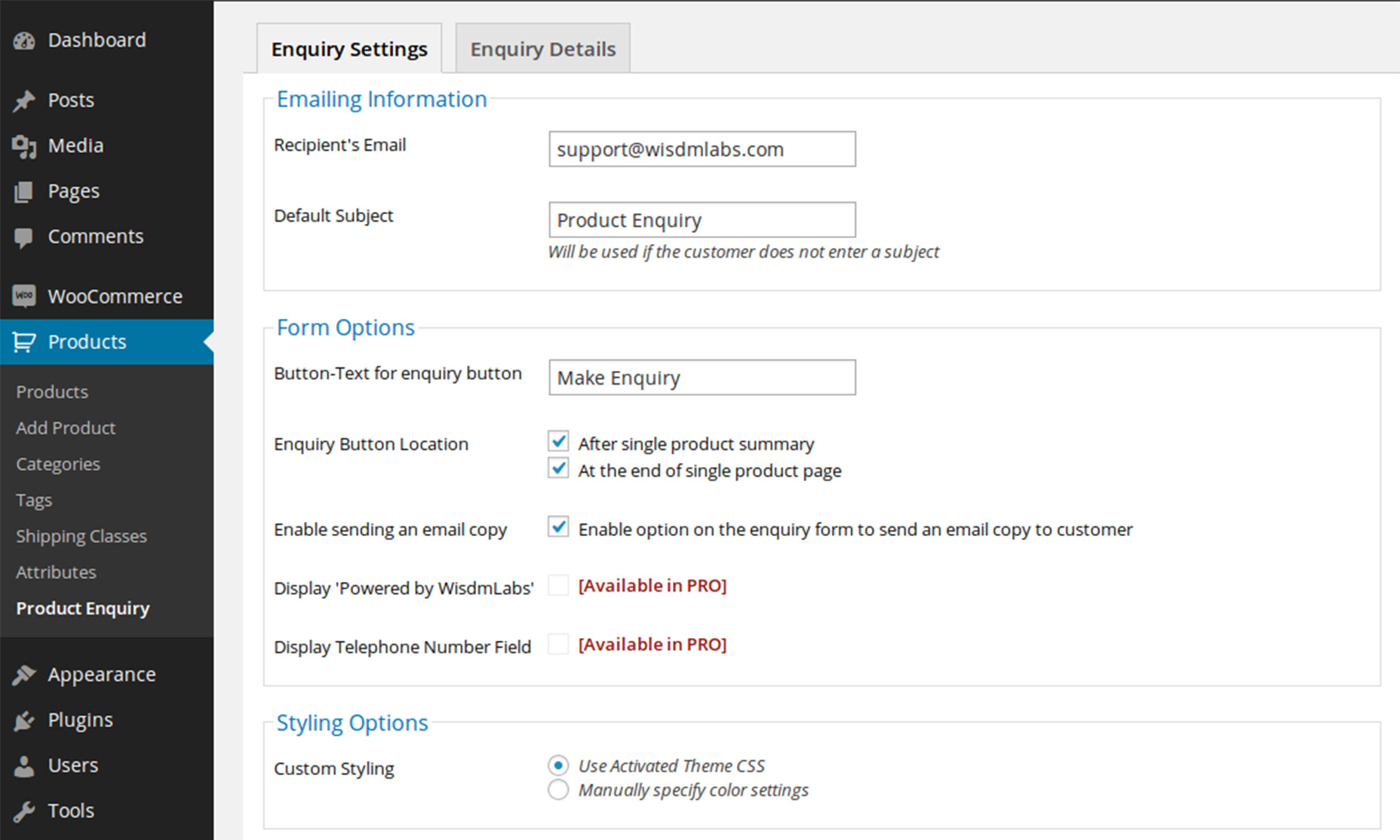The width and height of the screenshot is (1400, 840).
Task: Click Available in PRO beside Powered by WisdmLabs
Action: click(652, 585)
